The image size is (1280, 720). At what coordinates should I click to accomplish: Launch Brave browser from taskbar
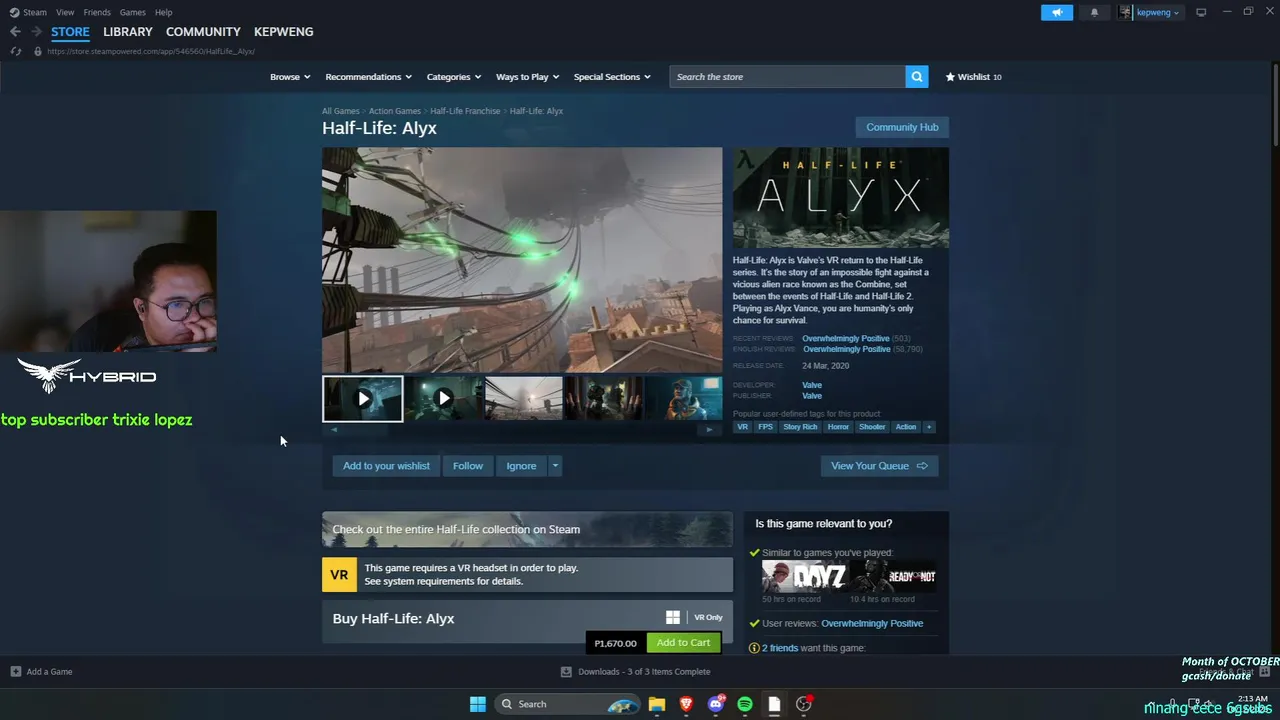tap(686, 704)
